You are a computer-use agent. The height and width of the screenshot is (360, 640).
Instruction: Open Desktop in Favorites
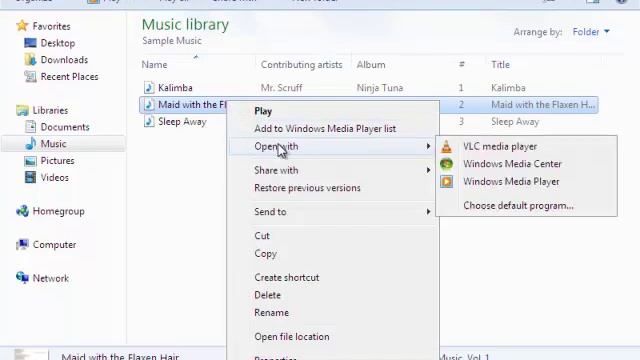[58, 43]
